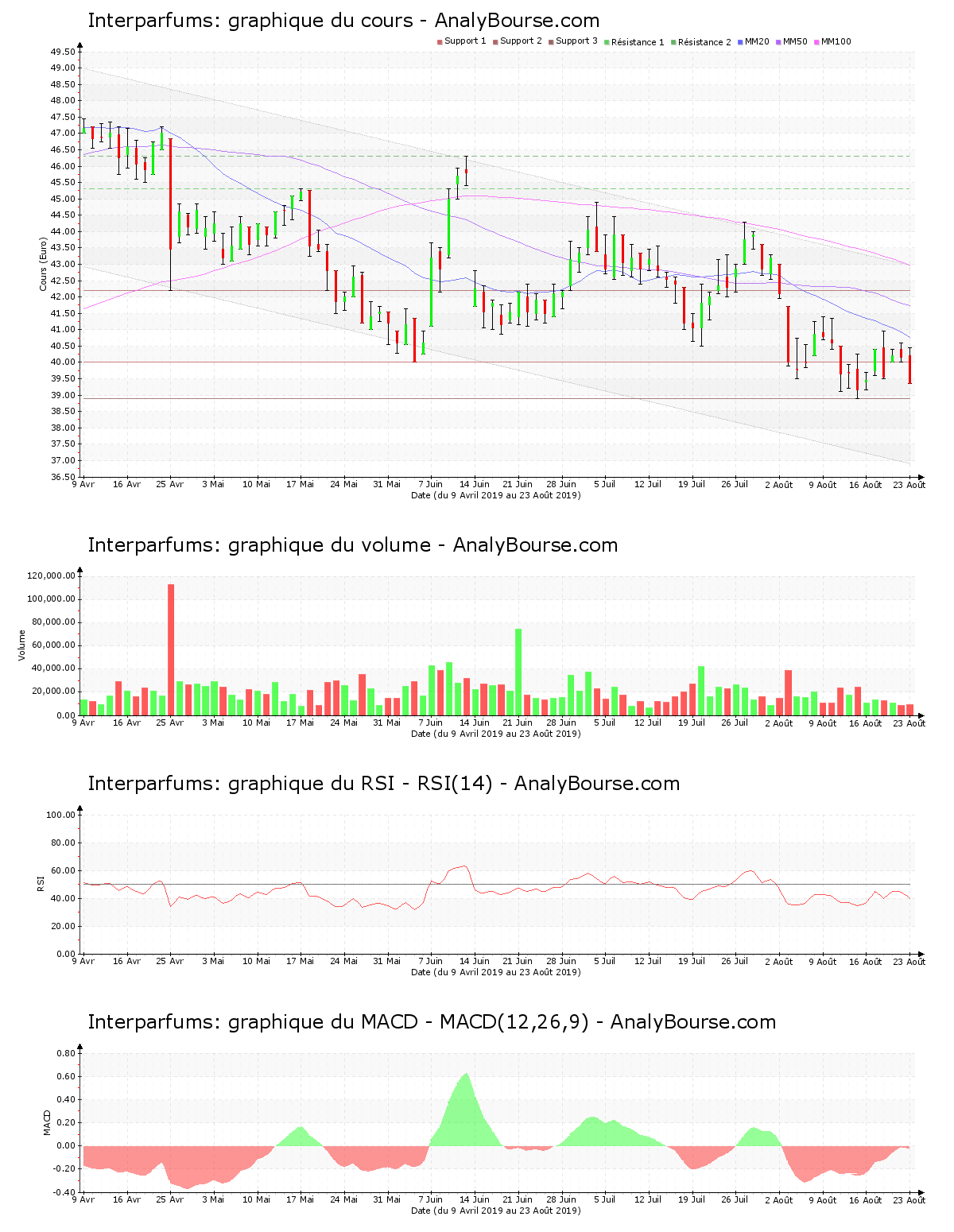The height and width of the screenshot is (1232, 954).
Task: Select the 'Support 1' legend label
Action: coord(465,41)
